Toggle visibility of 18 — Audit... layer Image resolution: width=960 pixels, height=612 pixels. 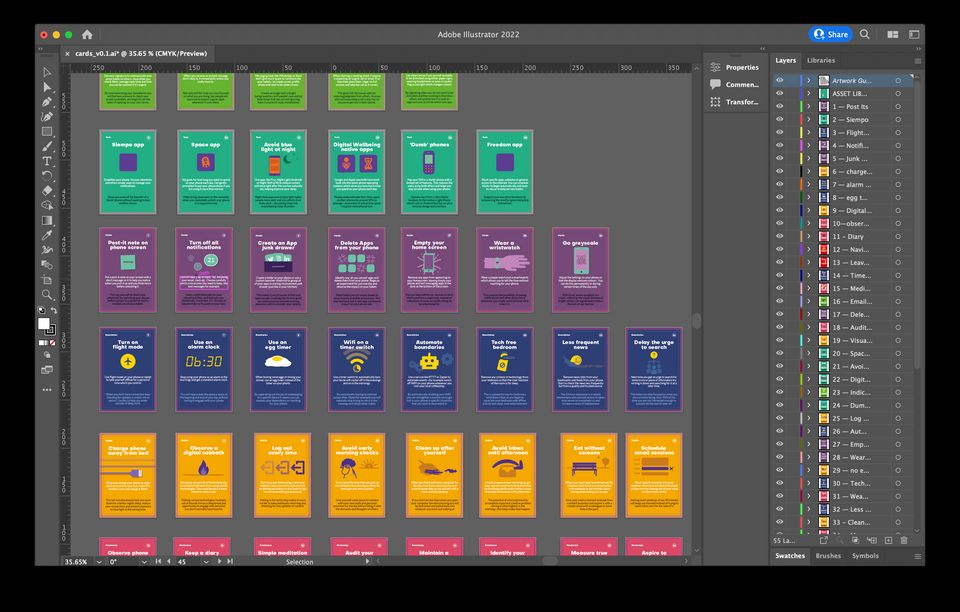point(779,327)
